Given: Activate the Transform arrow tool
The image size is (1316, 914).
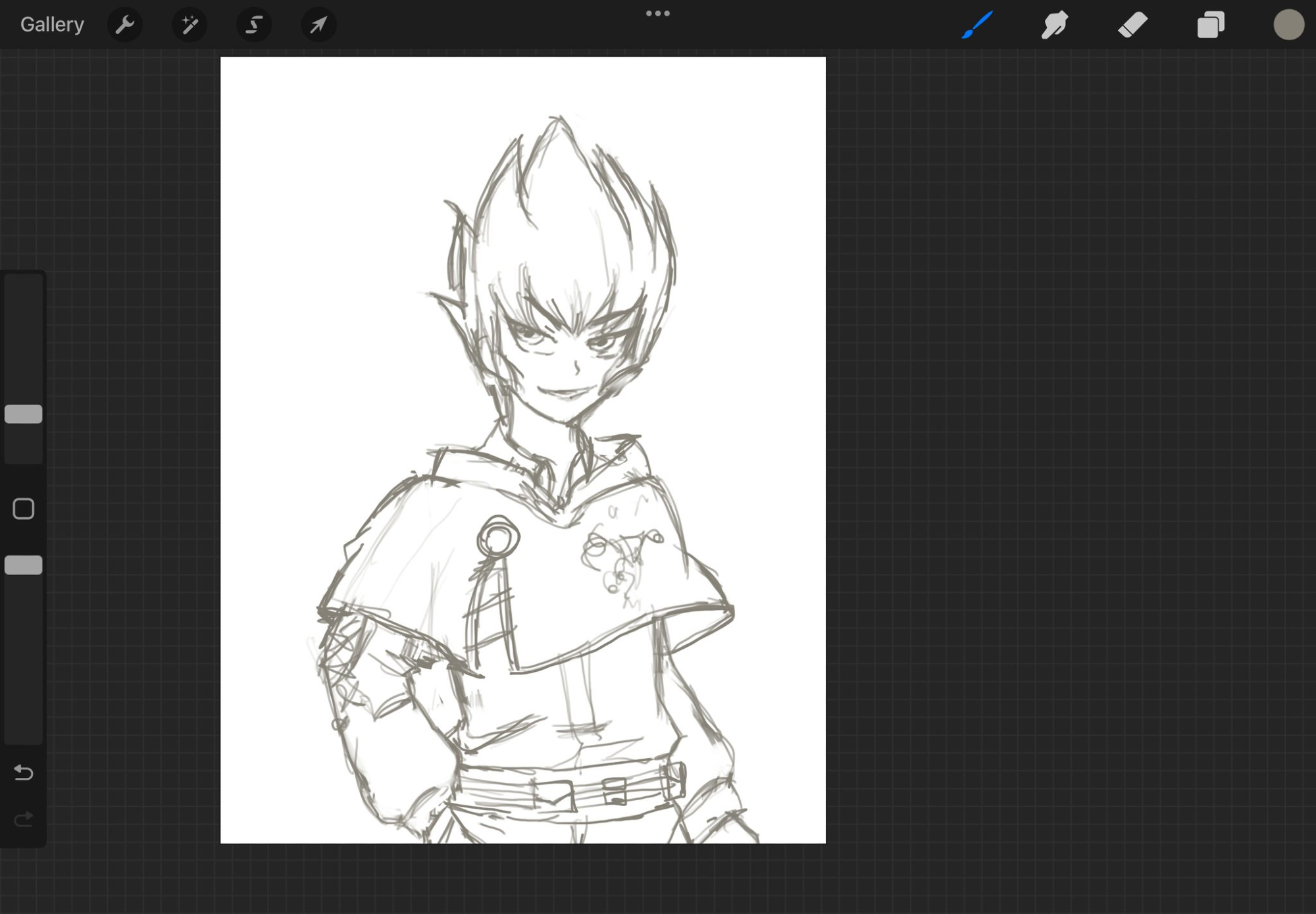Looking at the screenshot, I should pos(318,25).
